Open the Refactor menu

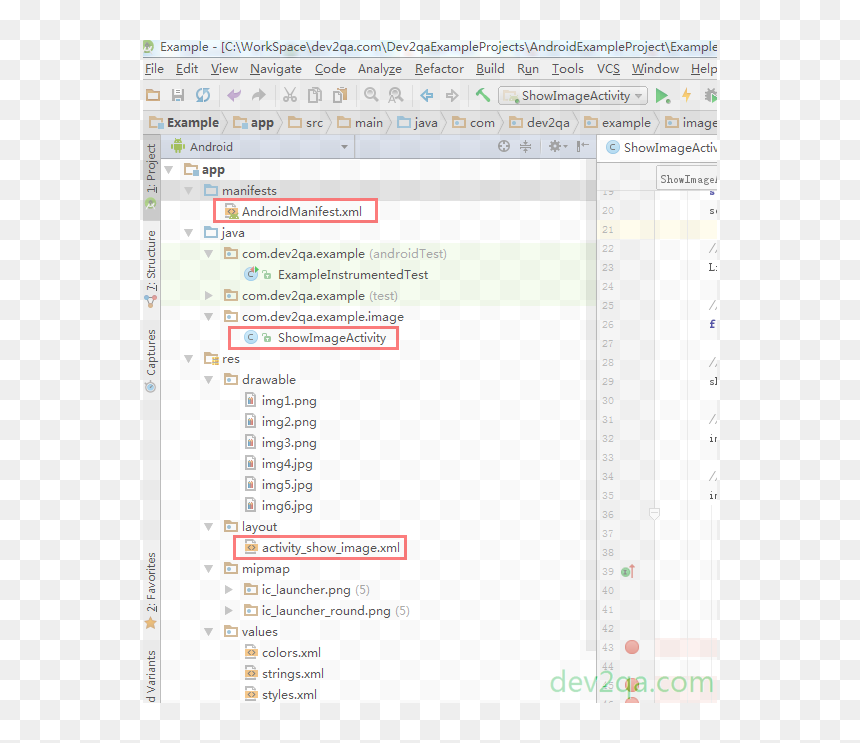point(439,69)
